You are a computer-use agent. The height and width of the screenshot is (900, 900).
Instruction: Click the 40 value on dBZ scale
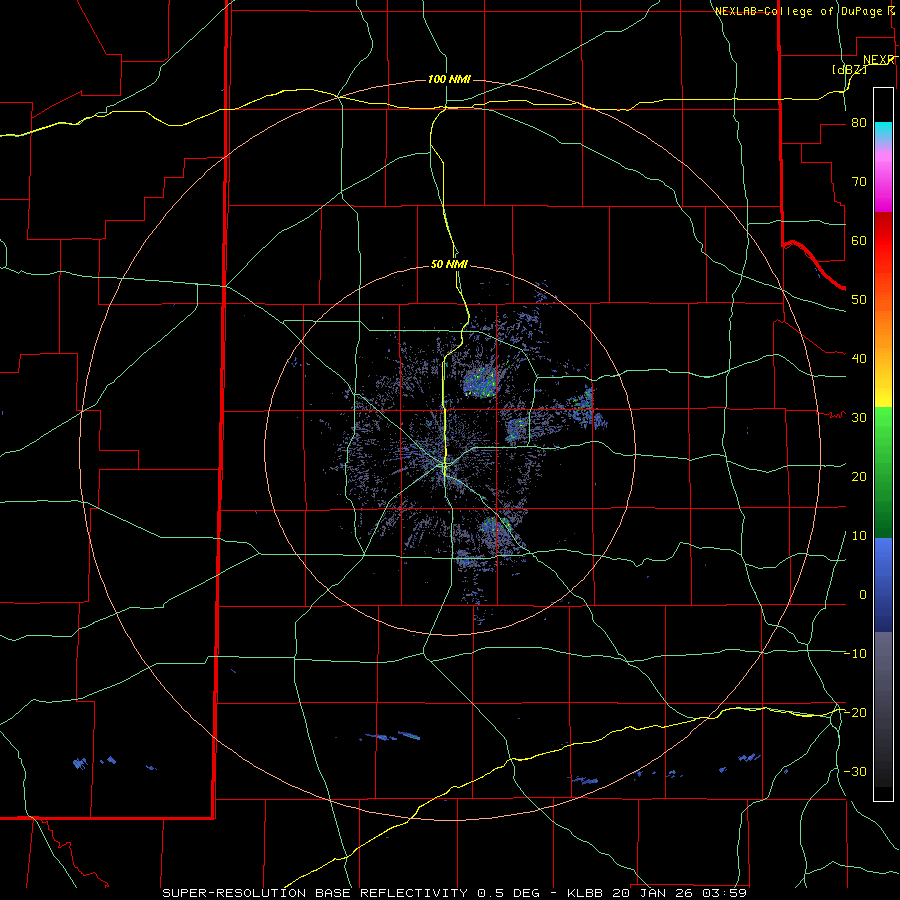(859, 359)
